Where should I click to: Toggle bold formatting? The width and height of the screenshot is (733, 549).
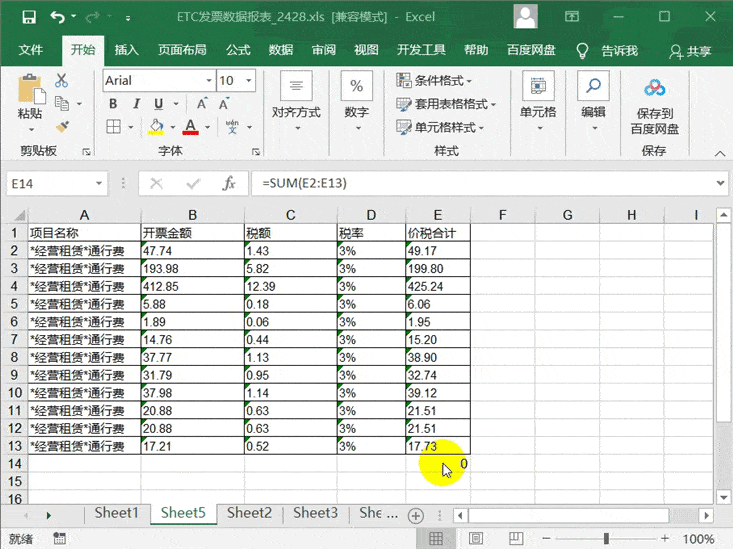tap(113, 104)
